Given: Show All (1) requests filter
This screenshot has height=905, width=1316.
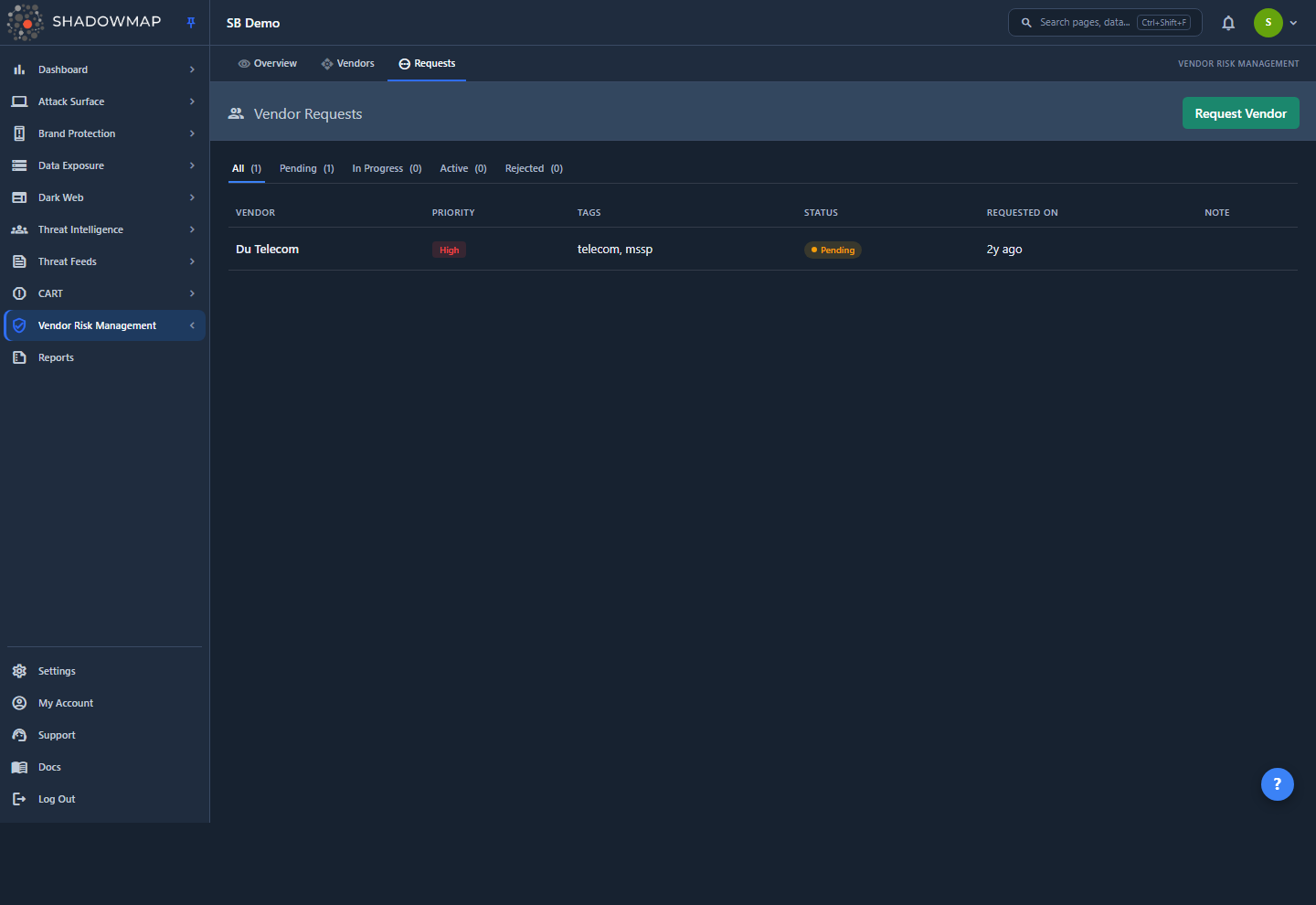Looking at the screenshot, I should tap(247, 168).
